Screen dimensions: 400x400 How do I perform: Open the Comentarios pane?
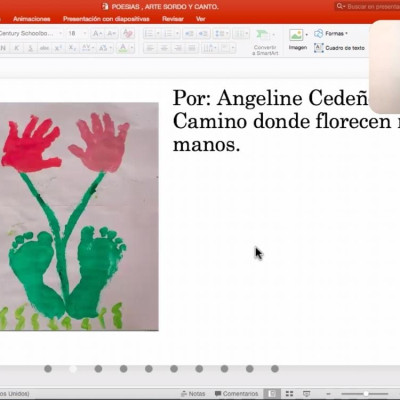click(236, 394)
